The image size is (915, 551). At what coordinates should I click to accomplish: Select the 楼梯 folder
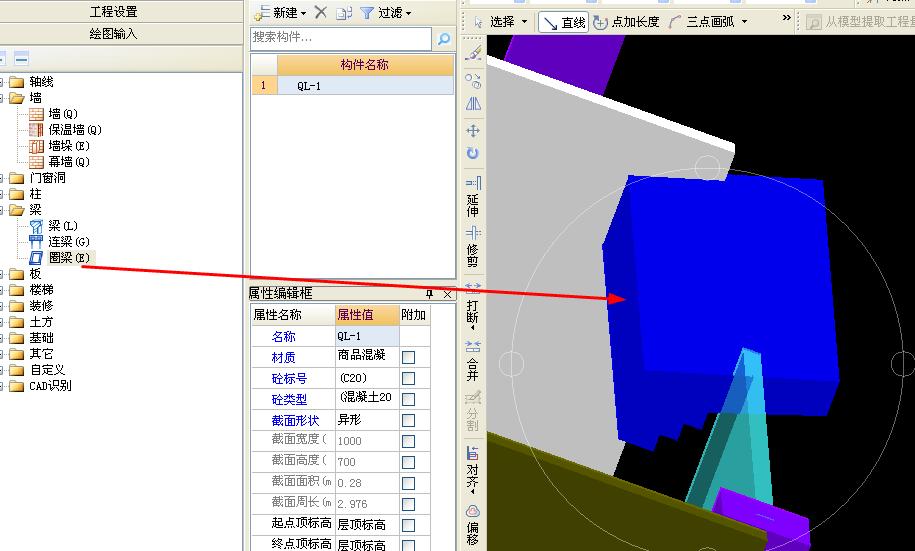tap(41, 290)
